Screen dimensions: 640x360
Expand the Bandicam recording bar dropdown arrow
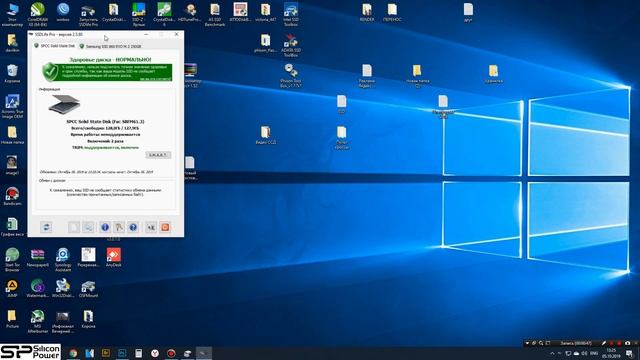[x=527, y=343]
